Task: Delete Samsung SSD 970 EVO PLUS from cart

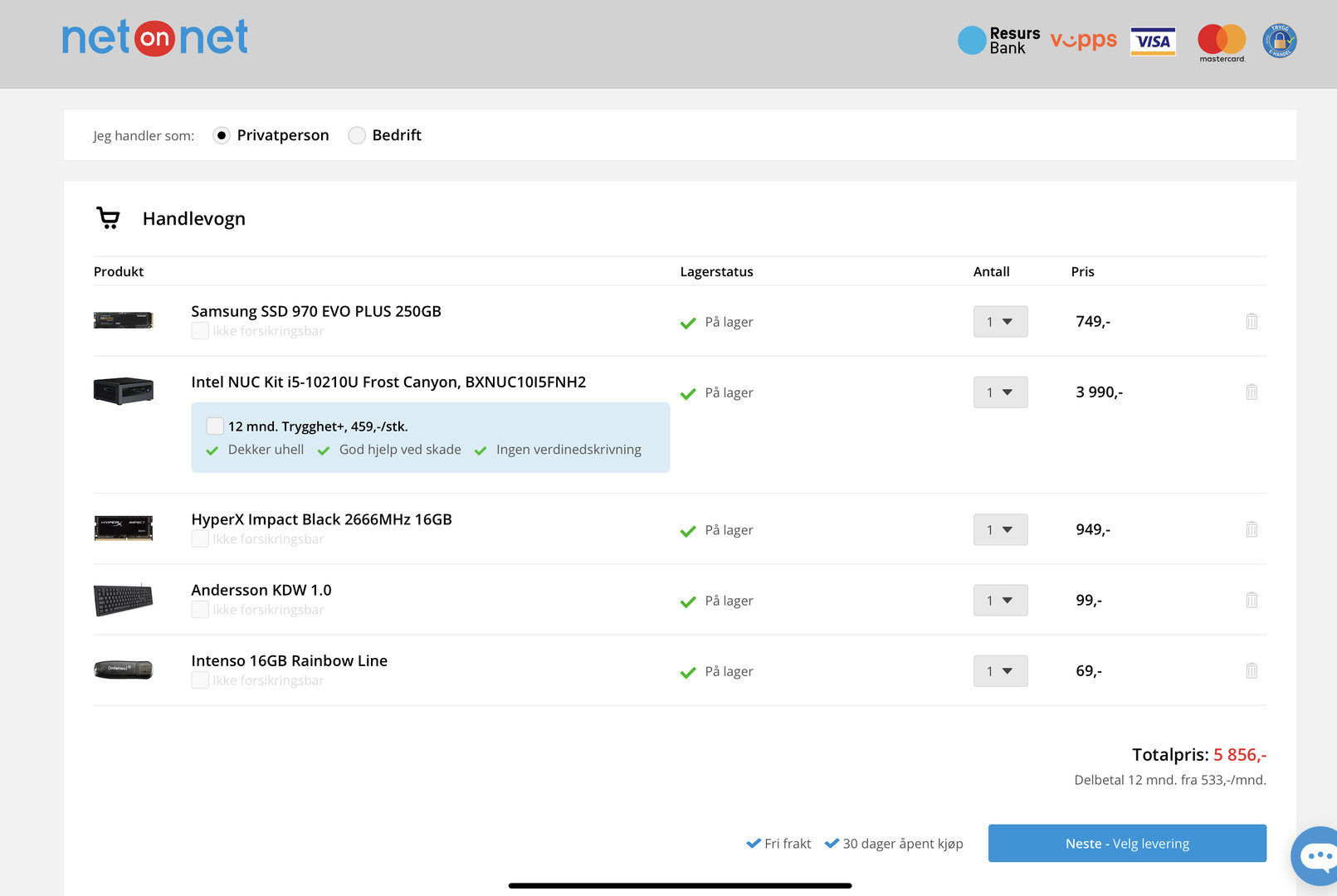Action: pos(1252,321)
